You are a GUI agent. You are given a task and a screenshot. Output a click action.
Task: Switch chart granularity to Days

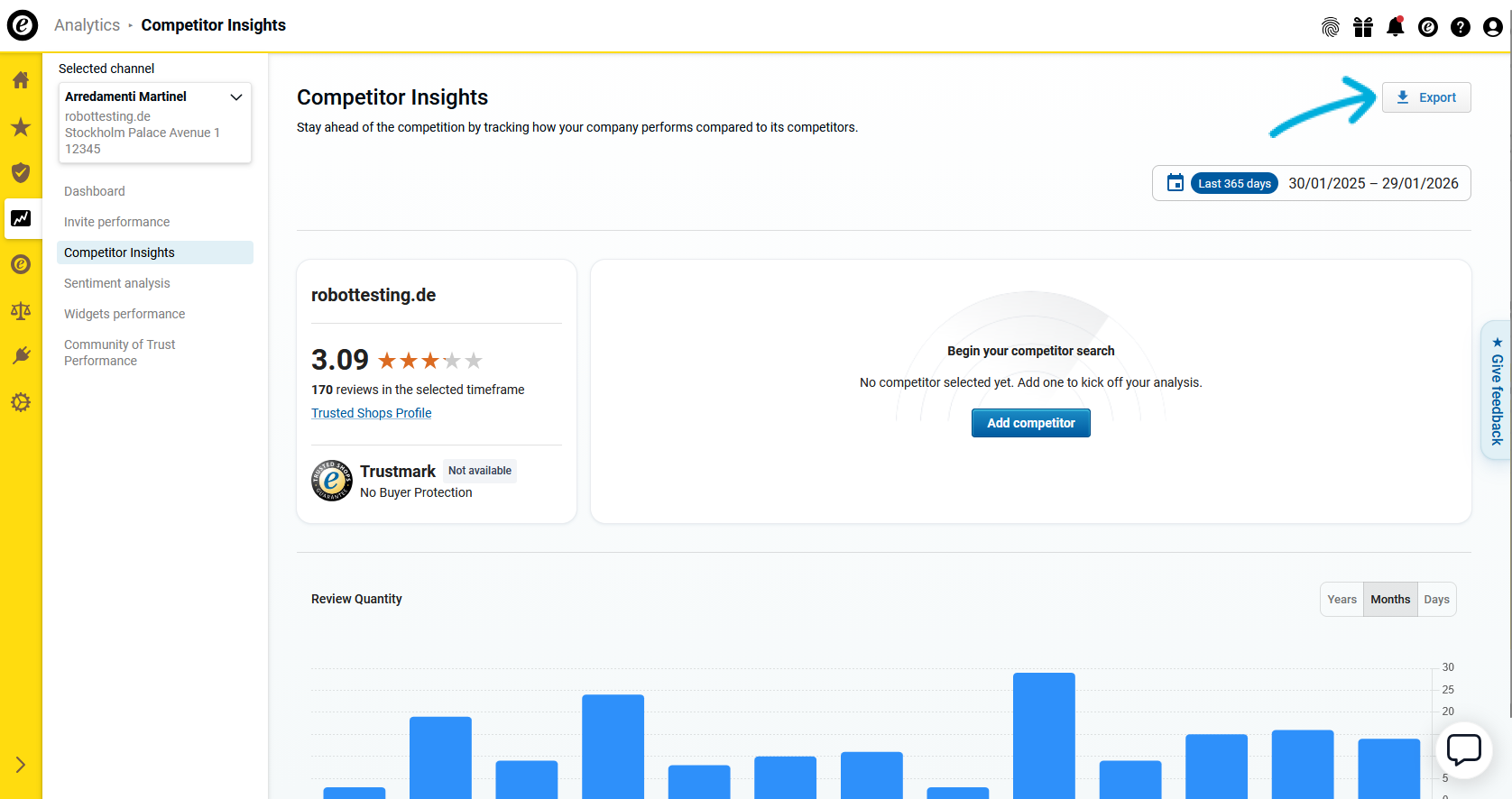tap(1436, 600)
